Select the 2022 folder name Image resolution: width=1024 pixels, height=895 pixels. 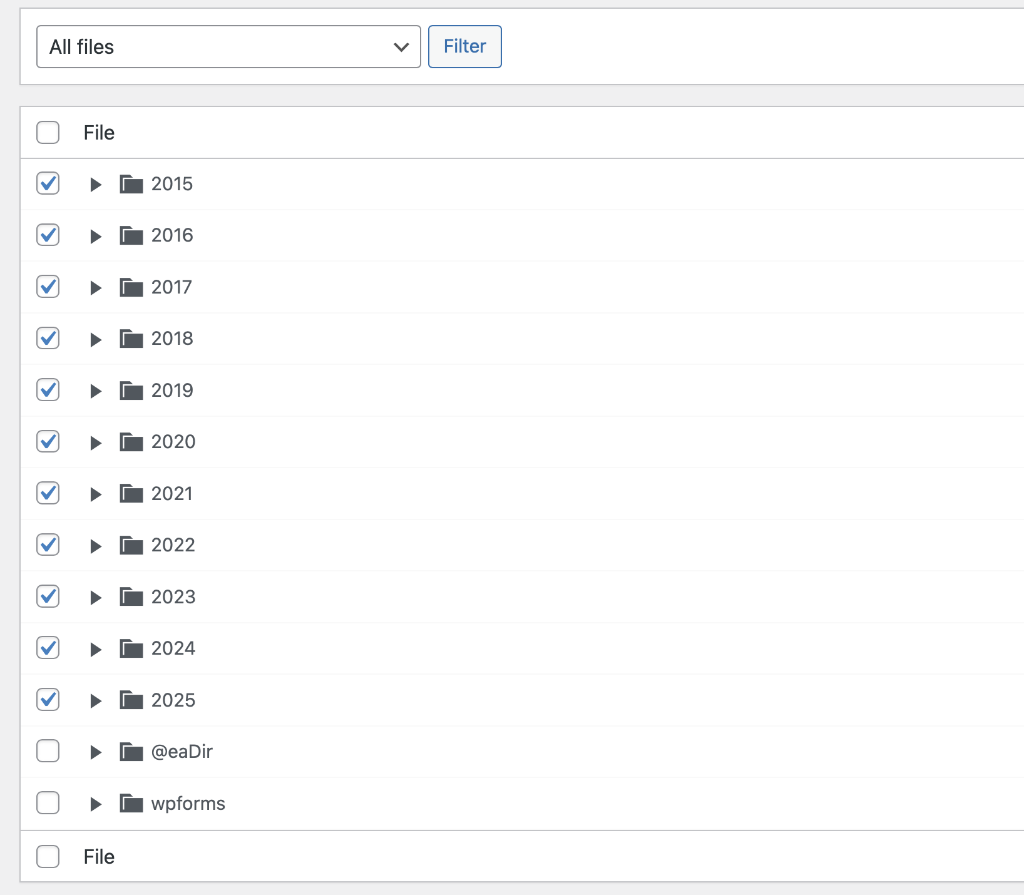[x=173, y=545]
